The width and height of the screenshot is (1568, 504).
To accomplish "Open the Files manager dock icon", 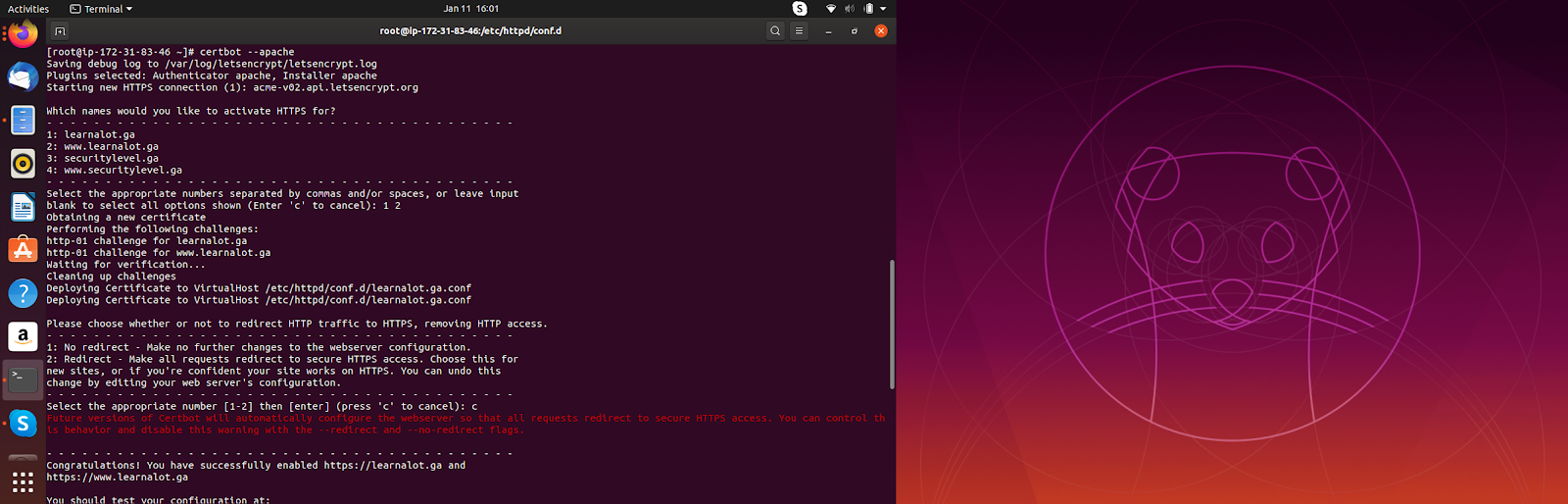I will pos(23,120).
